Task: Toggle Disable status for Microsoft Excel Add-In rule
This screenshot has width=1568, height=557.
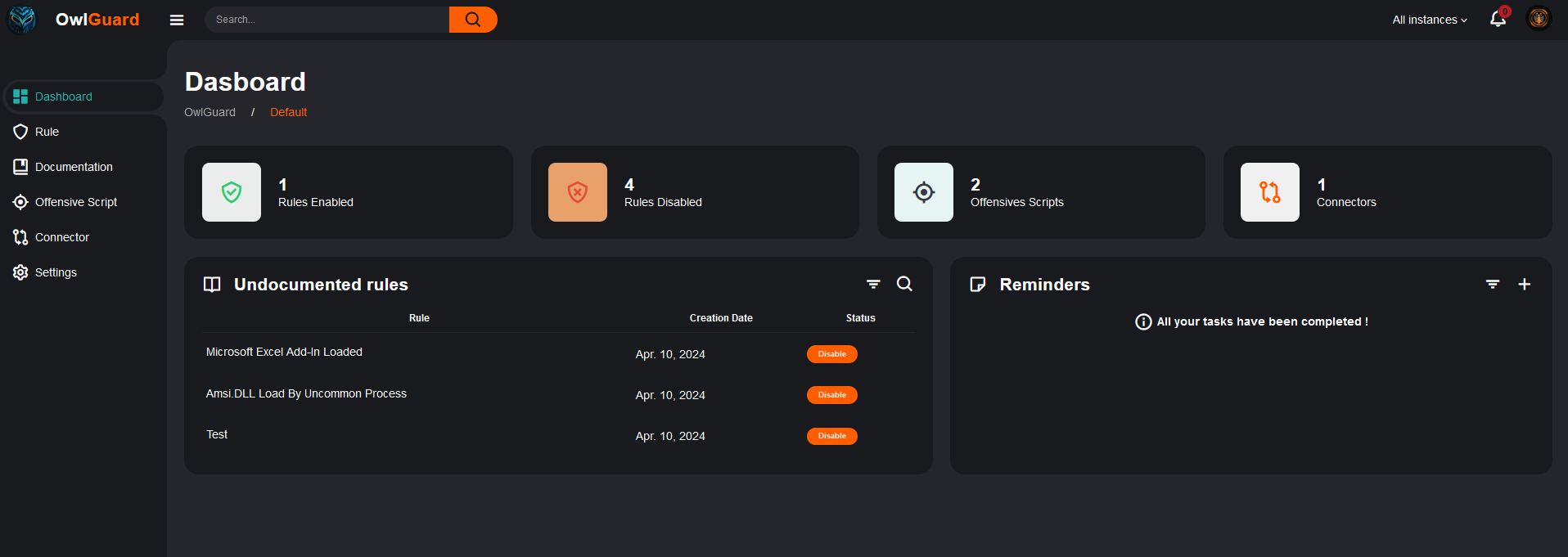Action: (x=831, y=354)
